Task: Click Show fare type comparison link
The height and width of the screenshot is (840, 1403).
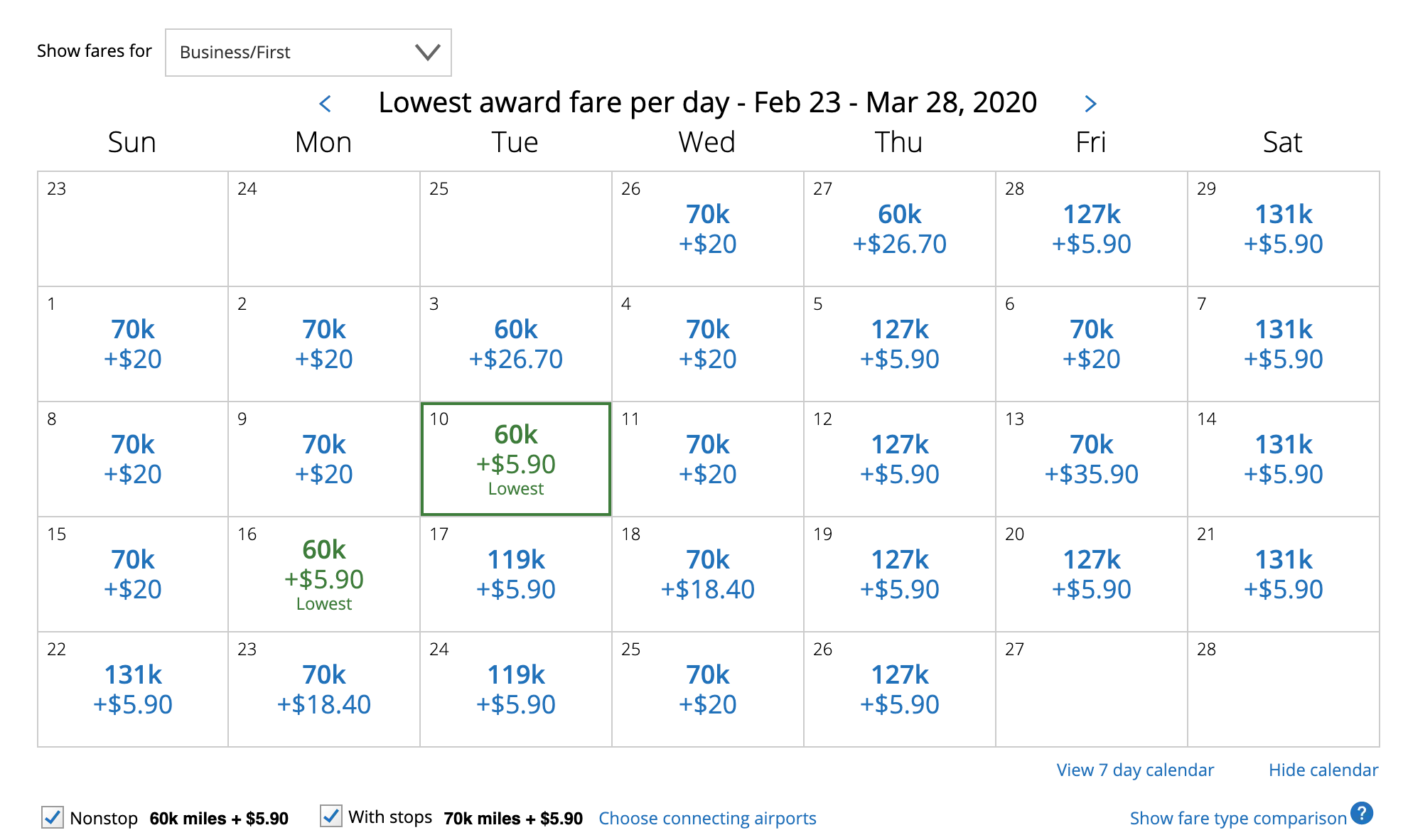Action: coord(1237,818)
